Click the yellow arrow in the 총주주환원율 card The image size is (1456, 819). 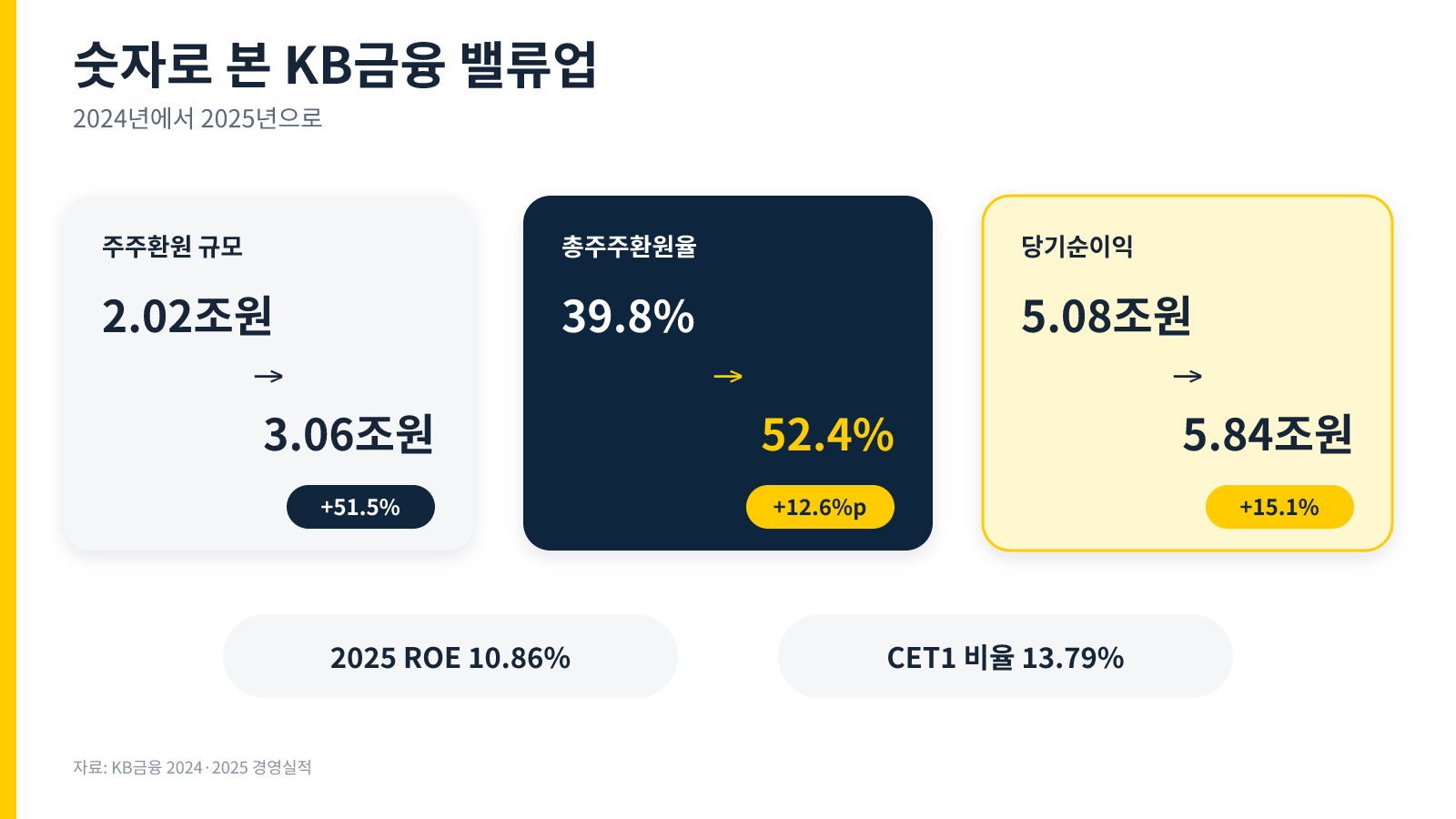tap(728, 376)
